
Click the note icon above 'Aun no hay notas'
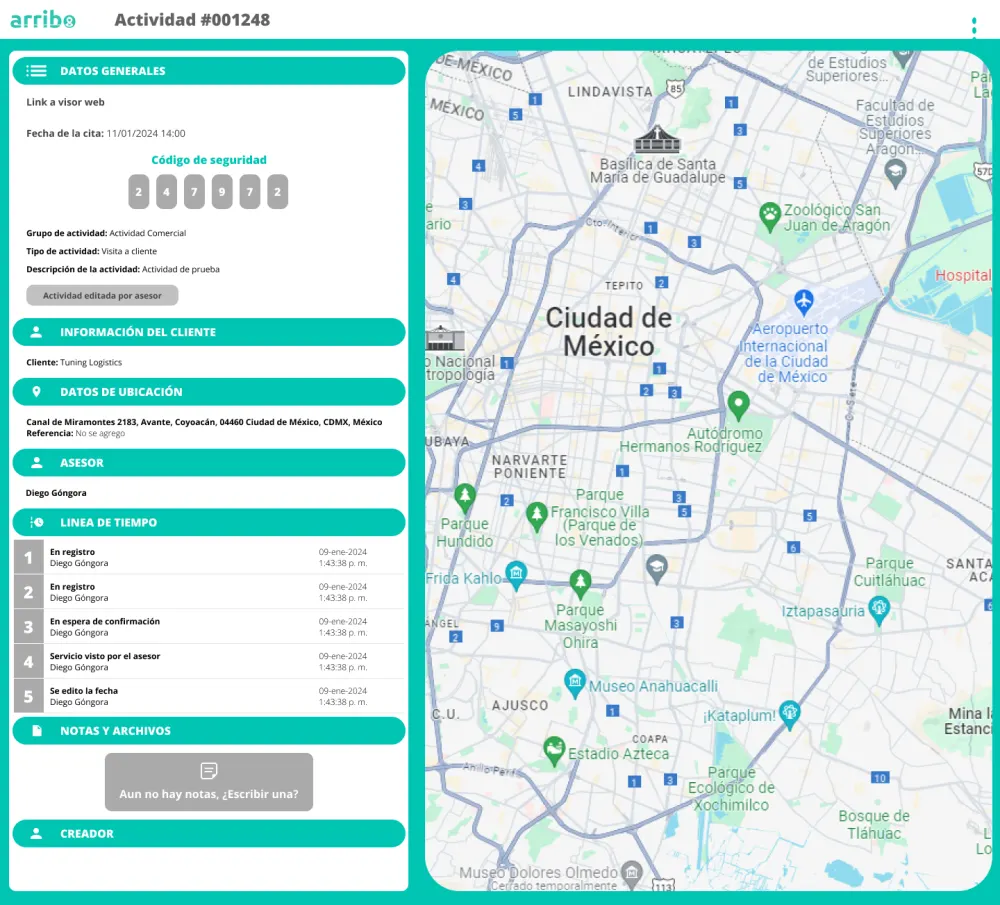click(x=209, y=770)
